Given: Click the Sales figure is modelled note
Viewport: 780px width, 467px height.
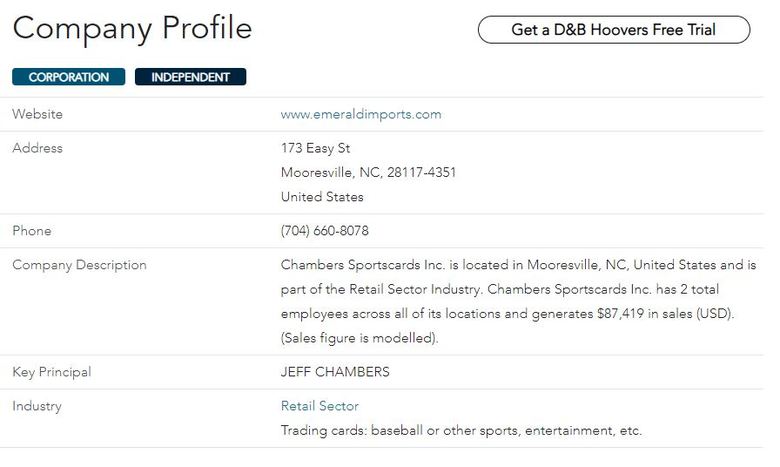Looking at the screenshot, I should tap(359, 338).
